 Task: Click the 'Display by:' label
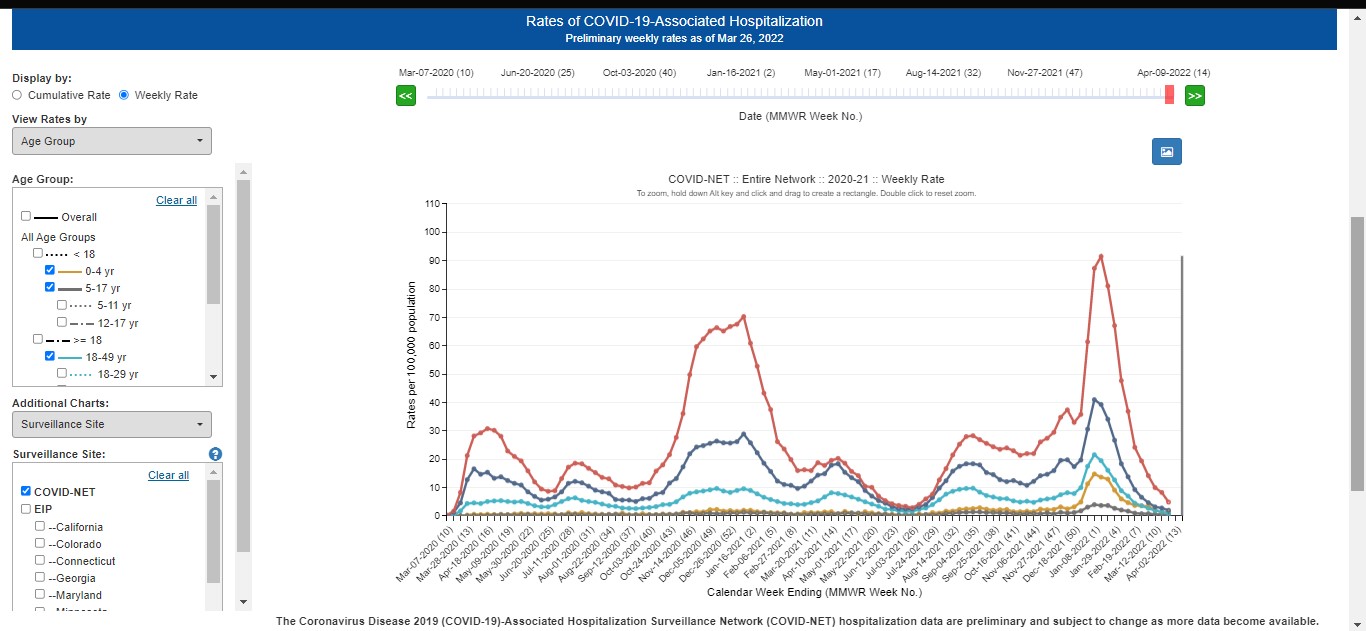tap(42, 78)
